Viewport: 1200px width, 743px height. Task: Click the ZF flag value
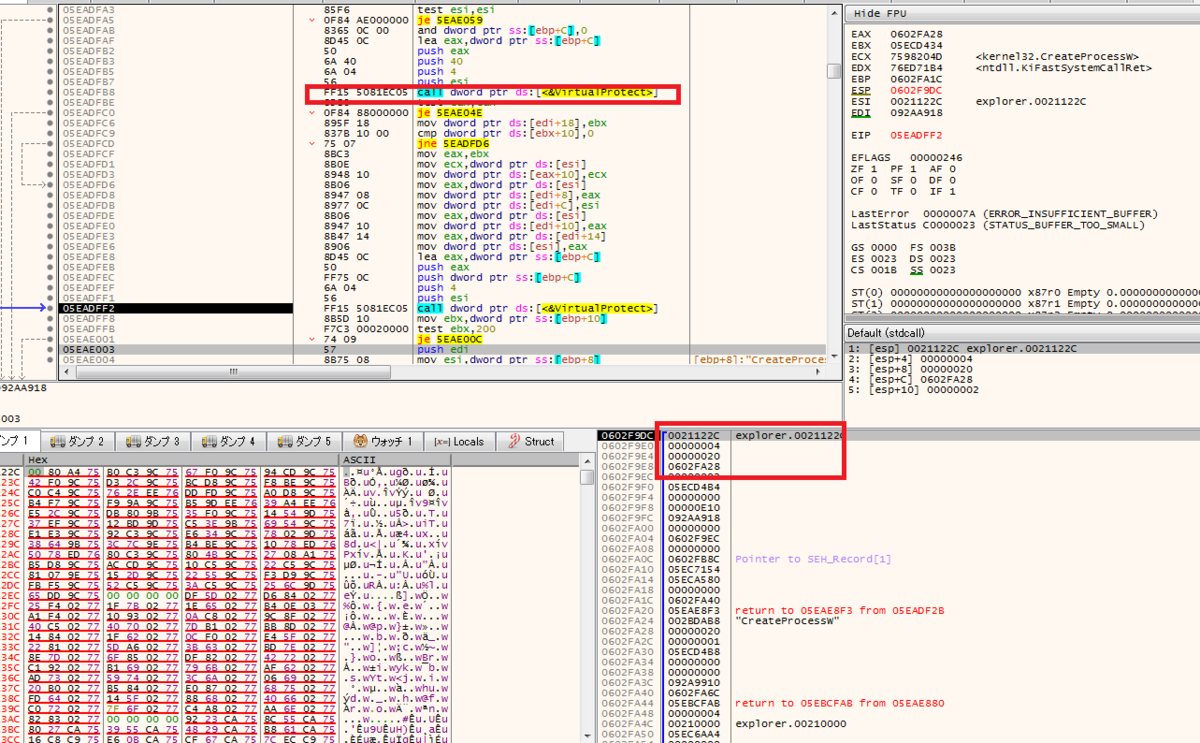[872, 170]
